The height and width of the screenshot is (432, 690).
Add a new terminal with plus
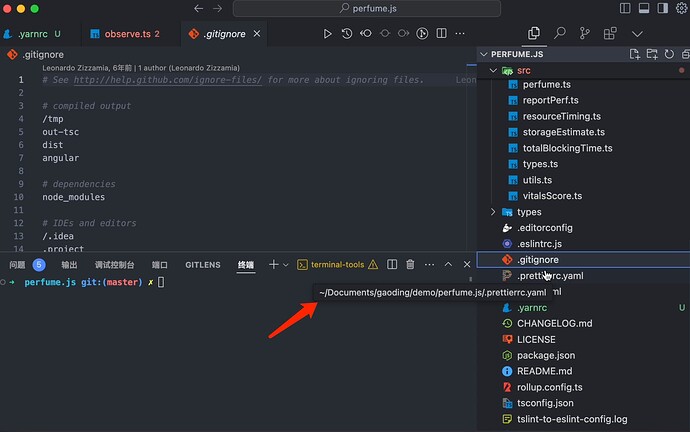[x=273, y=264]
